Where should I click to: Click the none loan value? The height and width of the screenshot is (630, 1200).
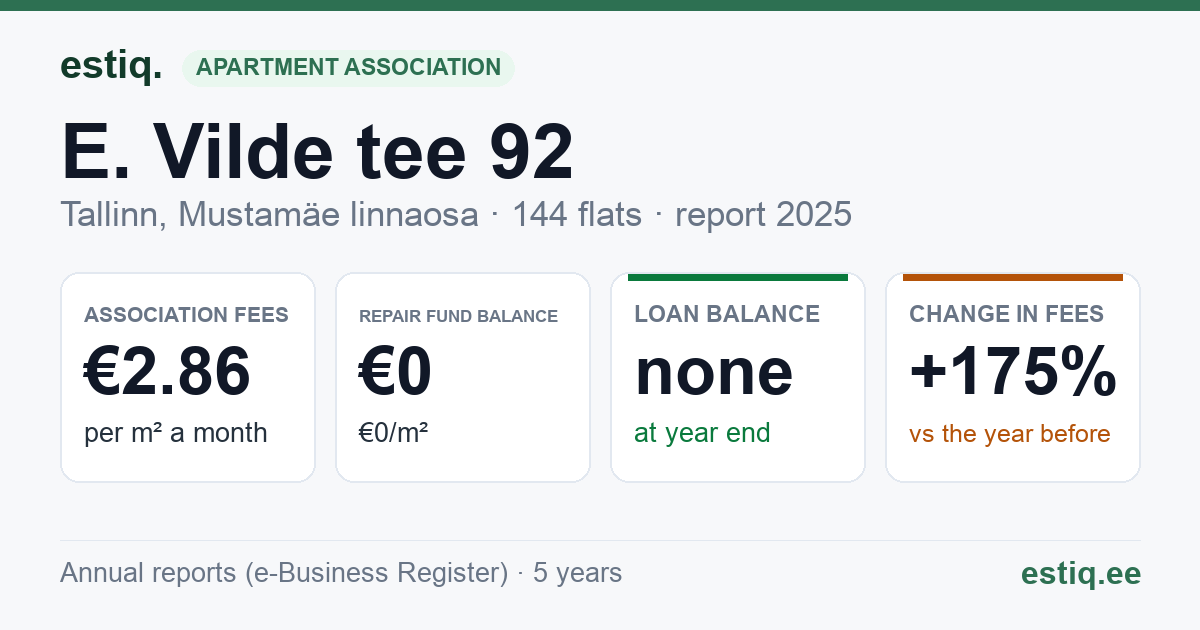tap(714, 372)
